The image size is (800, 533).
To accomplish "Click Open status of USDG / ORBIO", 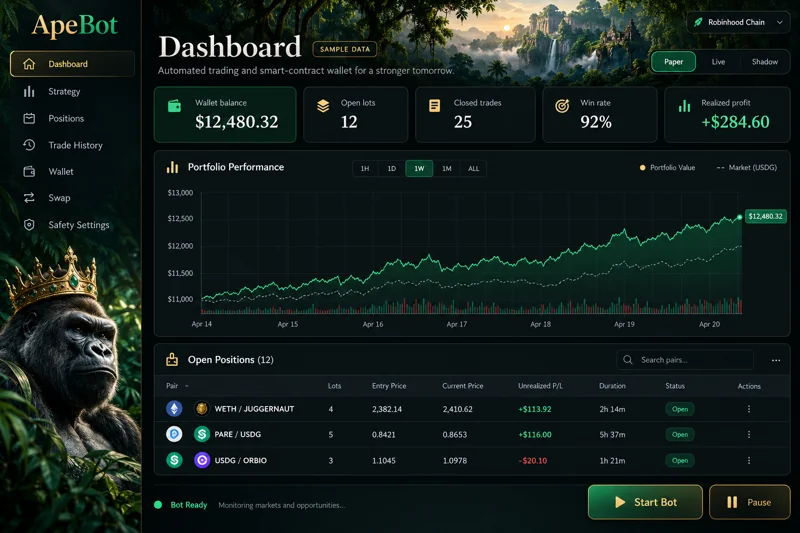I will pyautogui.click(x=680, y=461).
